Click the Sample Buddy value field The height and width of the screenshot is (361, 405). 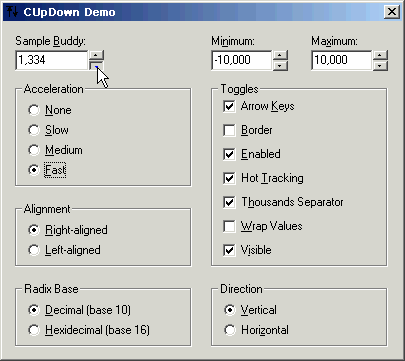(x=52, y=60)
